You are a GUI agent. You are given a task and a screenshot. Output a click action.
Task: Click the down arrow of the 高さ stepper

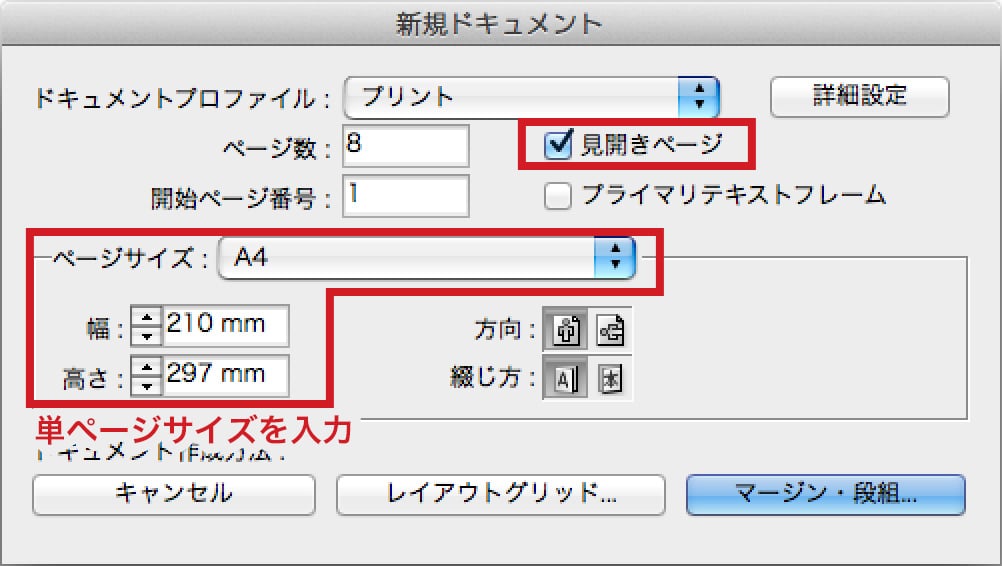tap(147, 383)
